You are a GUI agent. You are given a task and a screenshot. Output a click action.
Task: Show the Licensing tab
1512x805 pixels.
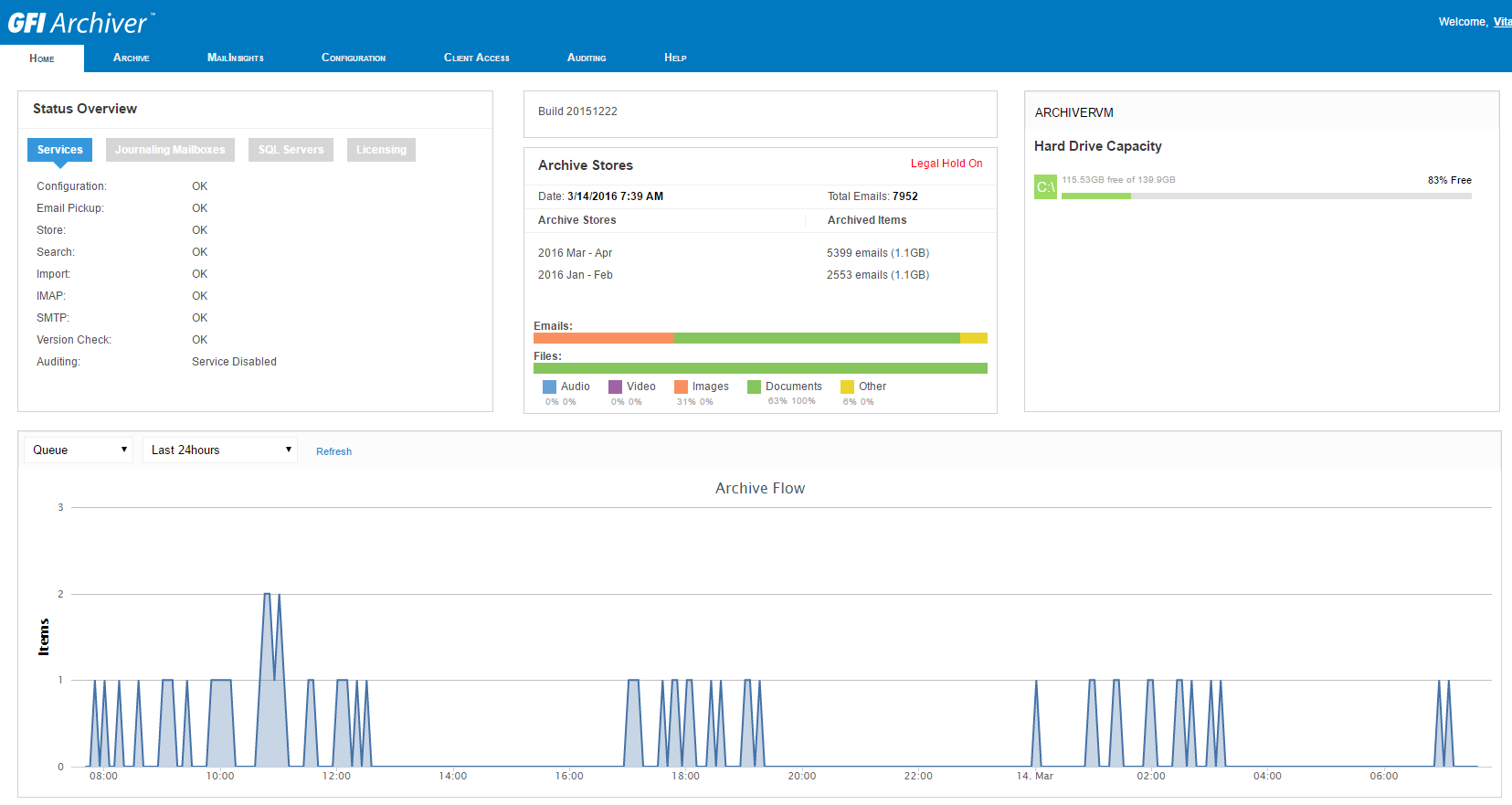[x=381, y=150]
